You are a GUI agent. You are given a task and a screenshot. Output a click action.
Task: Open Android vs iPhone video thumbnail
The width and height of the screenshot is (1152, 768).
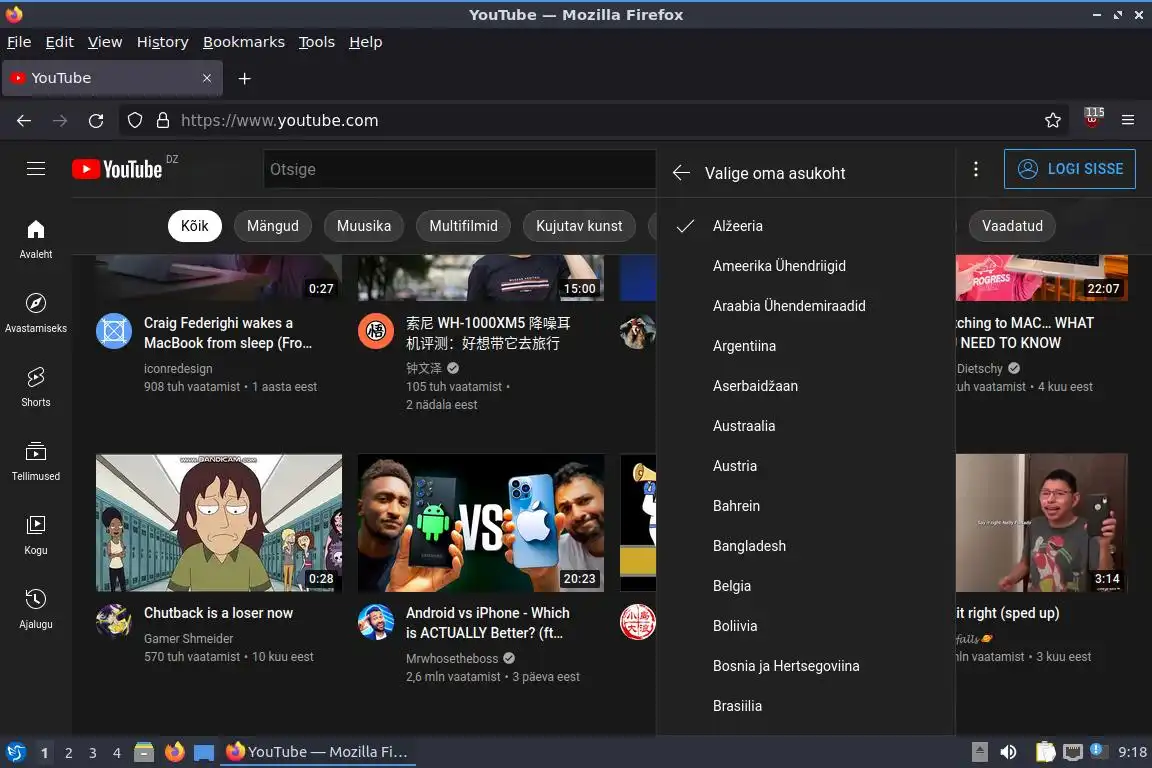pyautogui.click(x=481, y=523)
